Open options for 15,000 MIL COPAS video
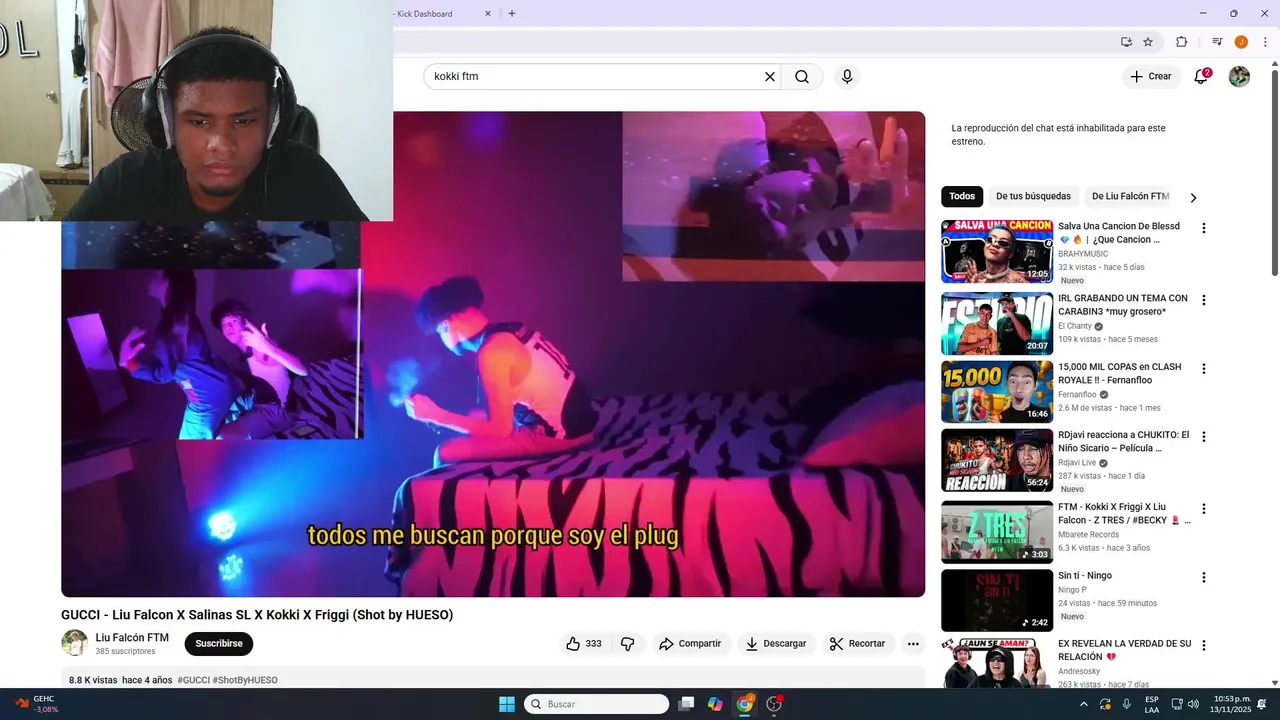 tap(1204, 369)
